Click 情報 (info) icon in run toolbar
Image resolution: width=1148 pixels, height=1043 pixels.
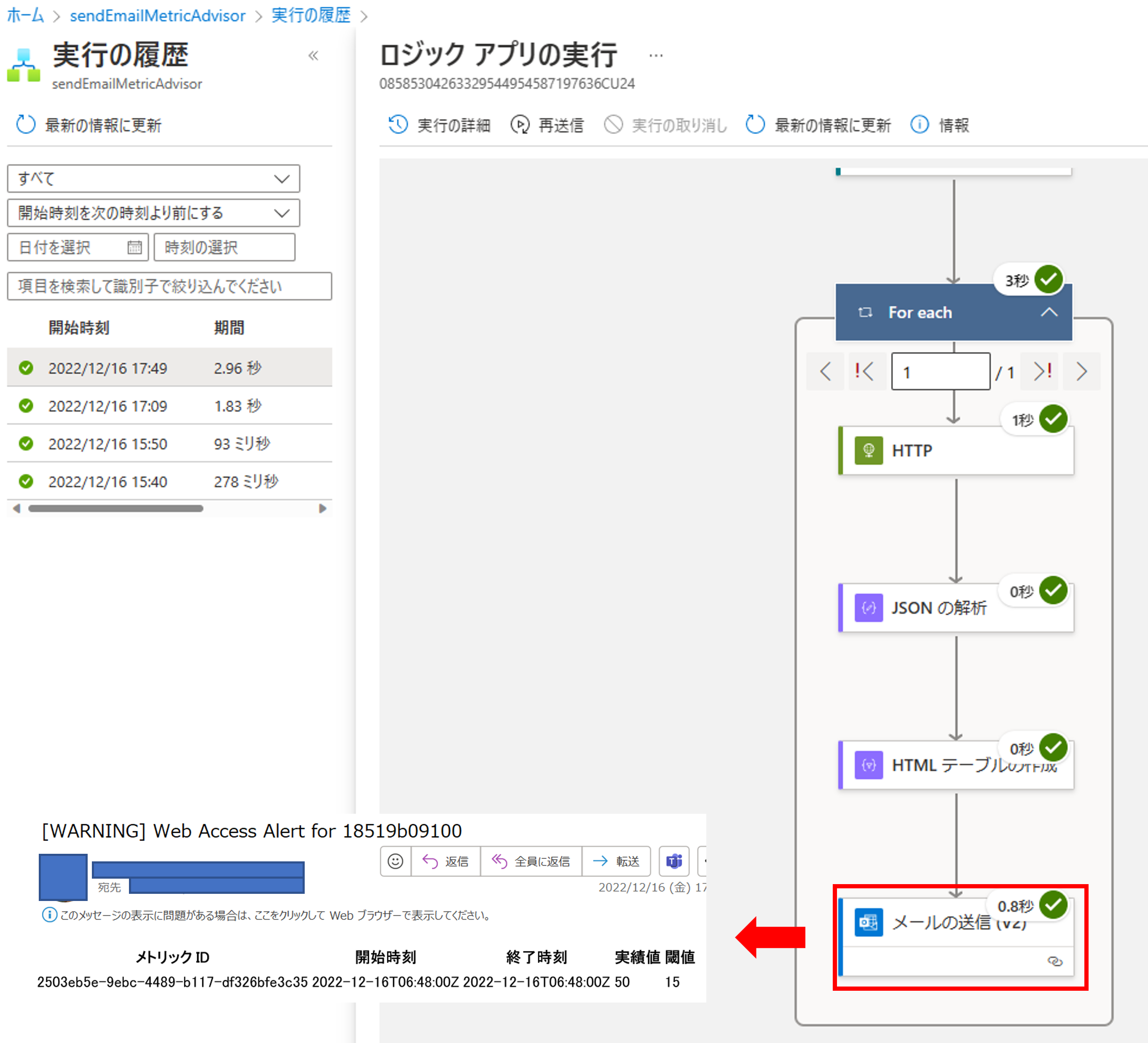[x=919, y=125]
